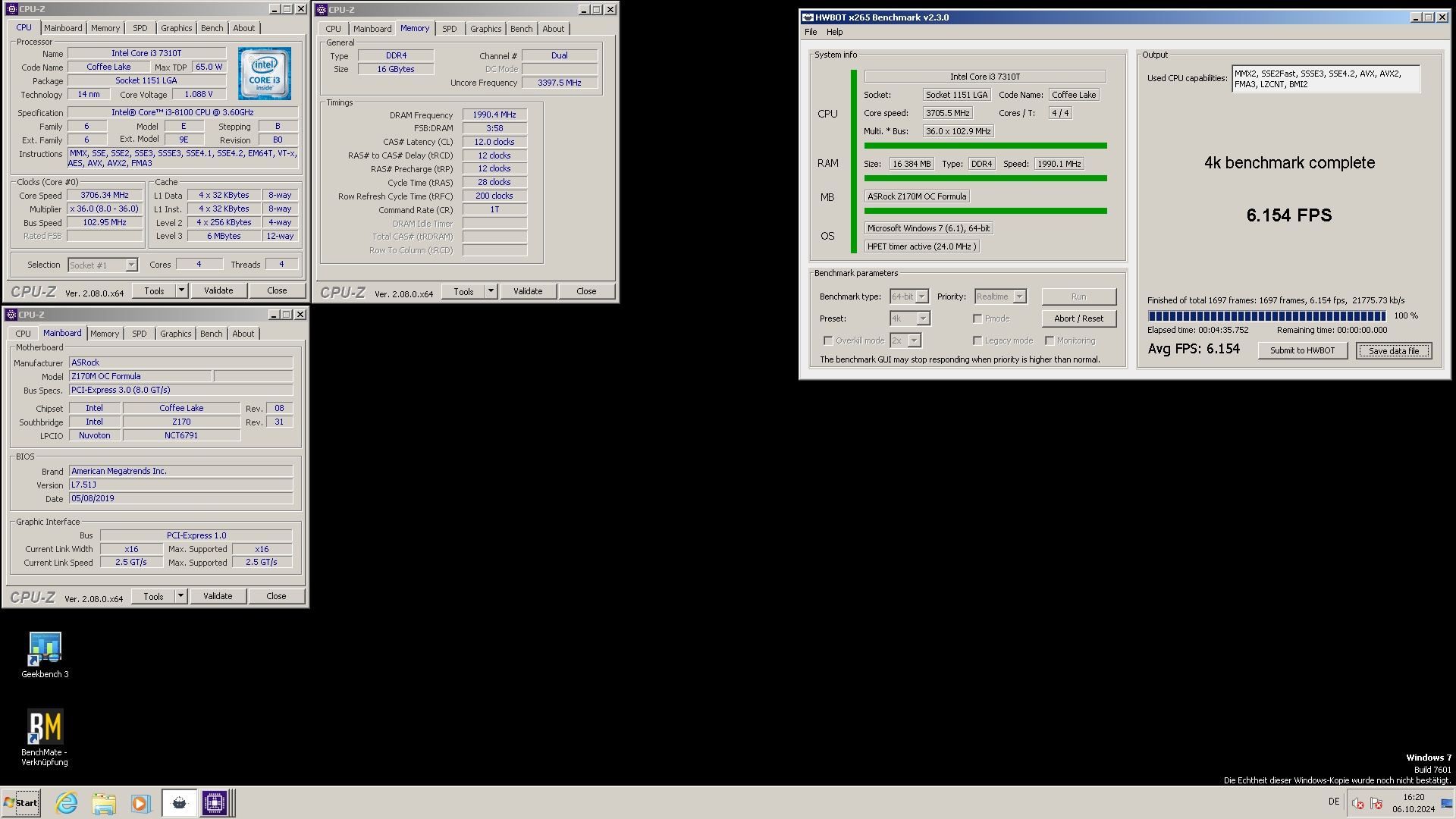Toggle Pmode checkbox
The width and height of the screenshot is (1456, 819).
(977, 318)
